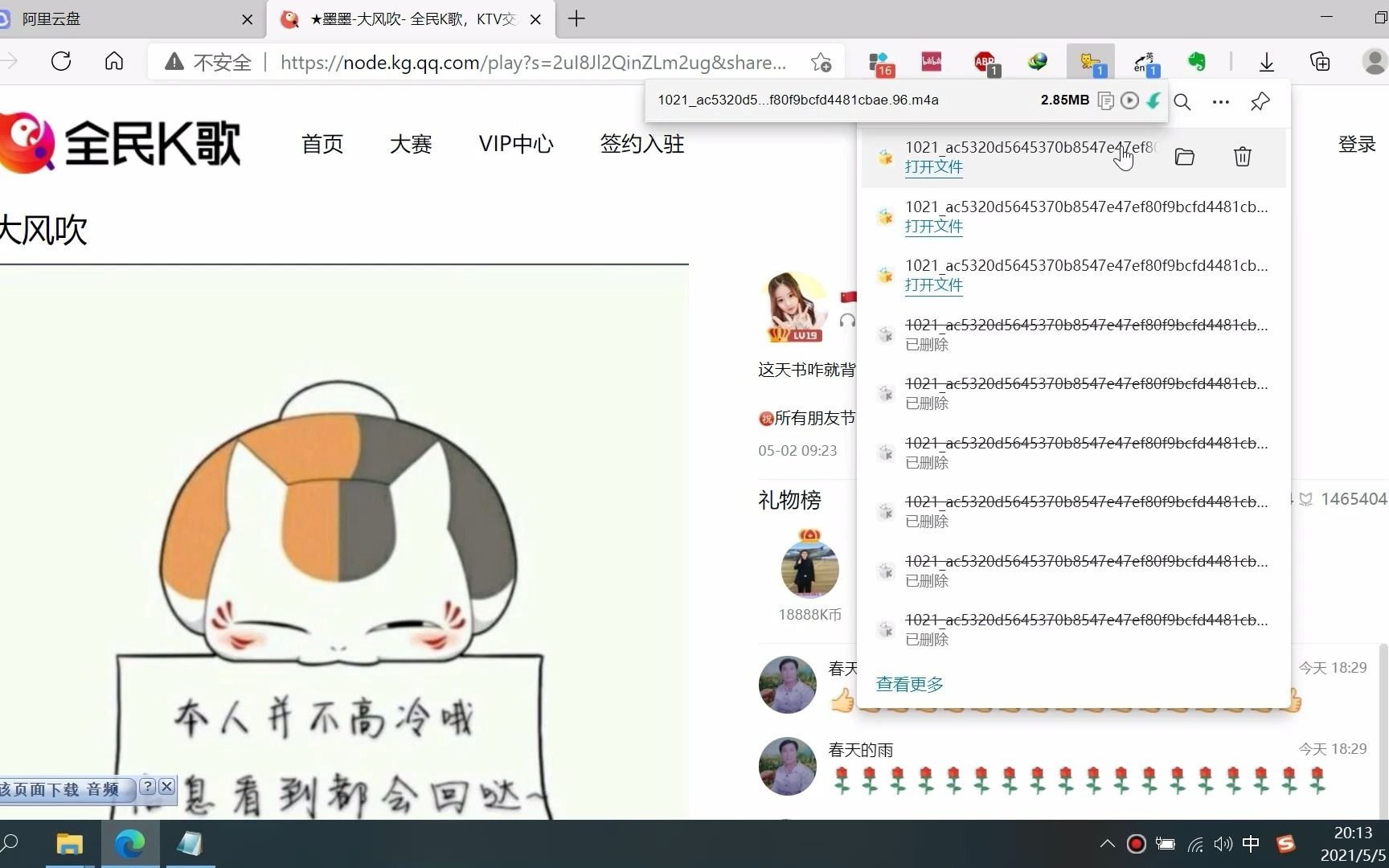
Task: Click the Sogou input tray icon
Action: 1285,844
